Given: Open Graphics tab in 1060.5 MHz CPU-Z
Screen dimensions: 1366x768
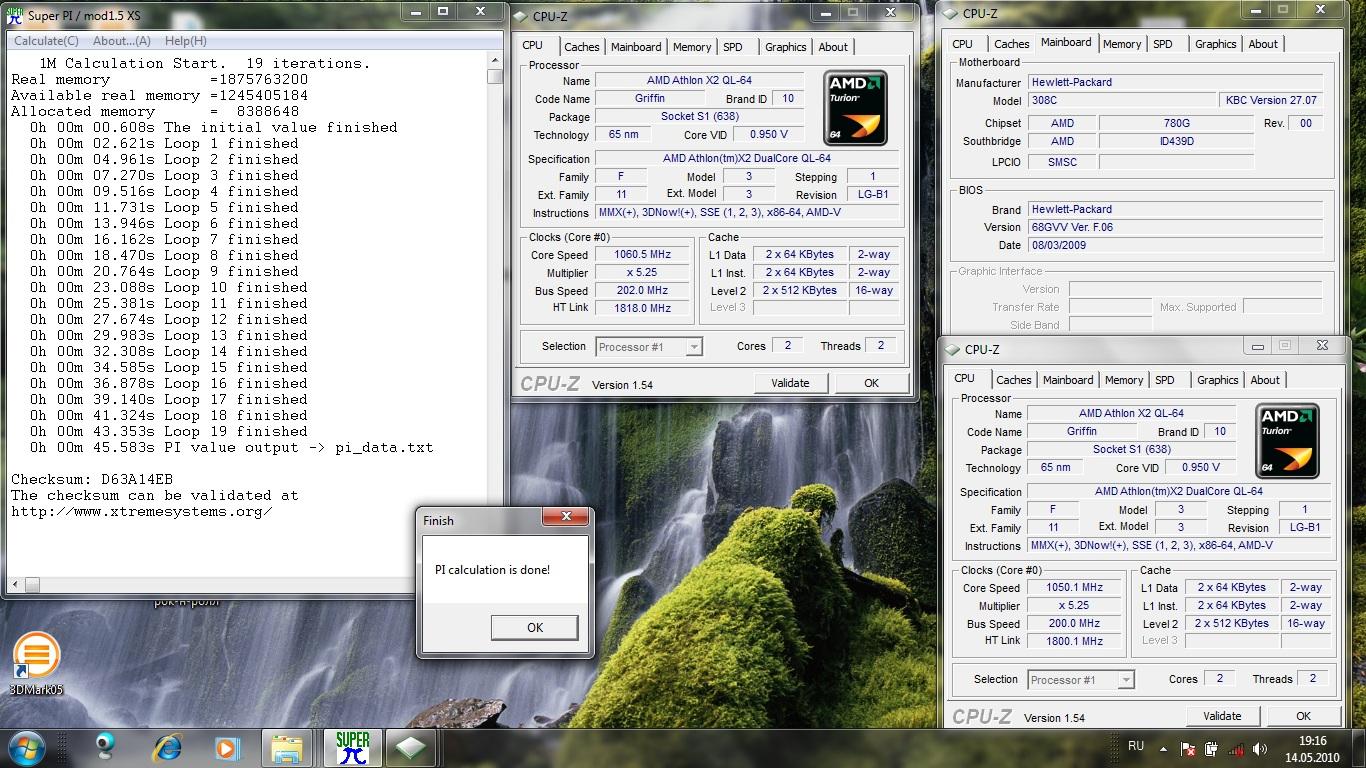Looking at the screenshot, I should pyautogui.click(x=785, y=47).
